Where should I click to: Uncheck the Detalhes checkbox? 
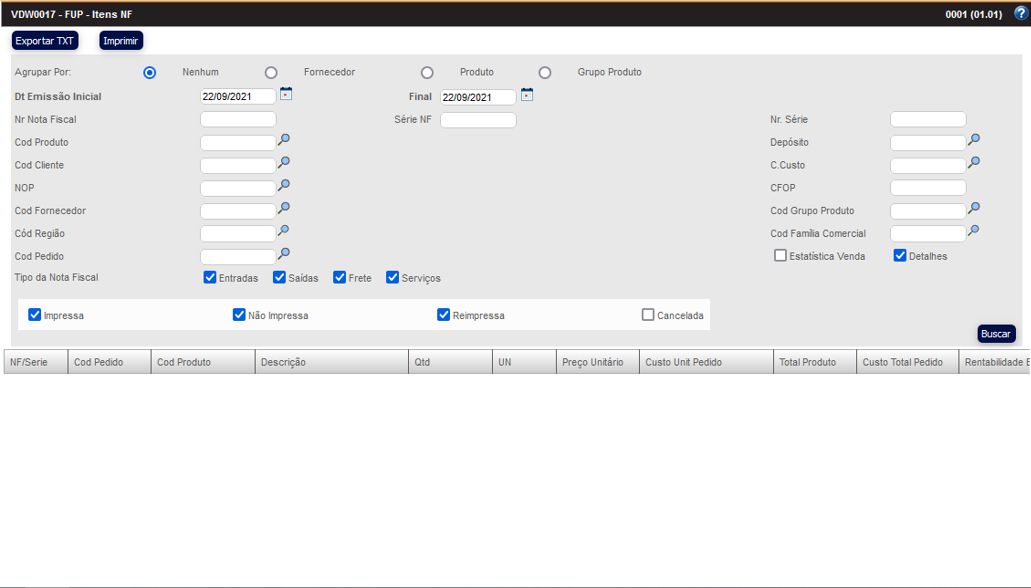[x=900, y=256]
